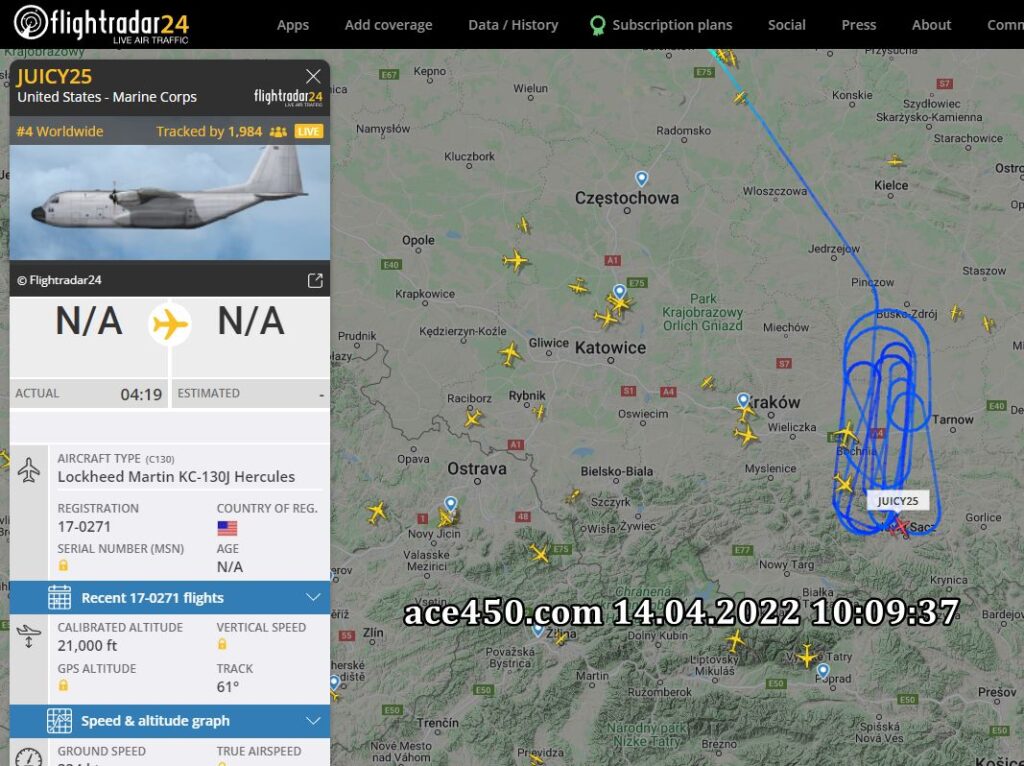Open the Data / History menu

click(513, 25)
